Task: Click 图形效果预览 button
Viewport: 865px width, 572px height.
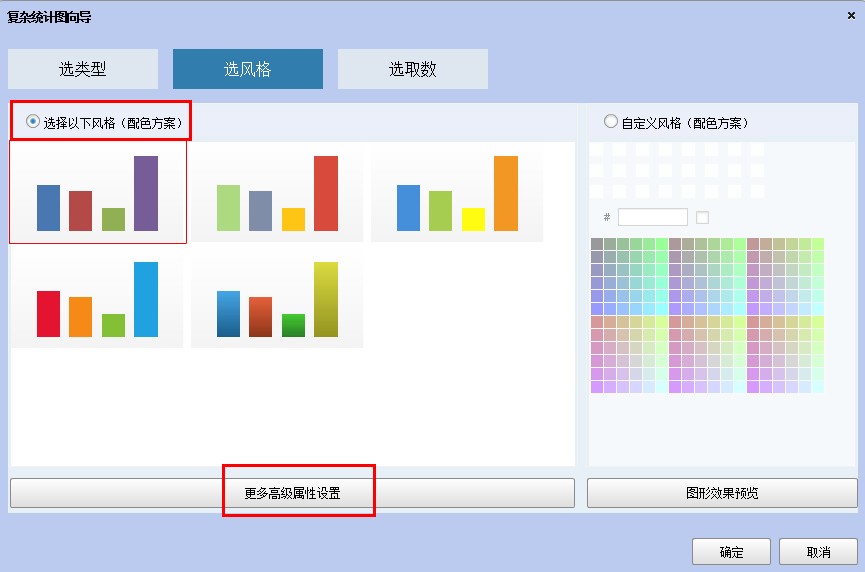Action: tap(722, 493)
